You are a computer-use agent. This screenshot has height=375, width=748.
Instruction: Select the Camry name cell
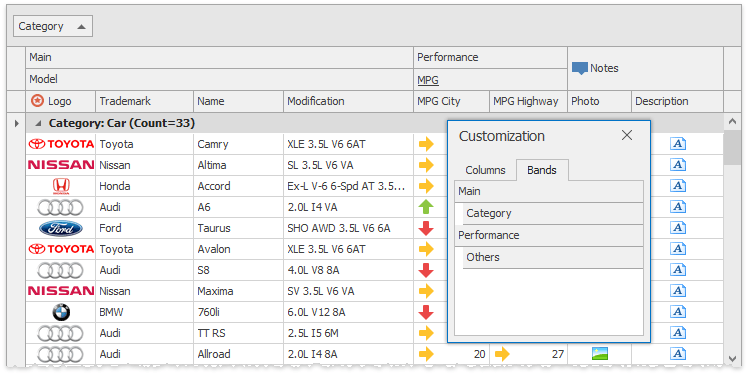239,144
